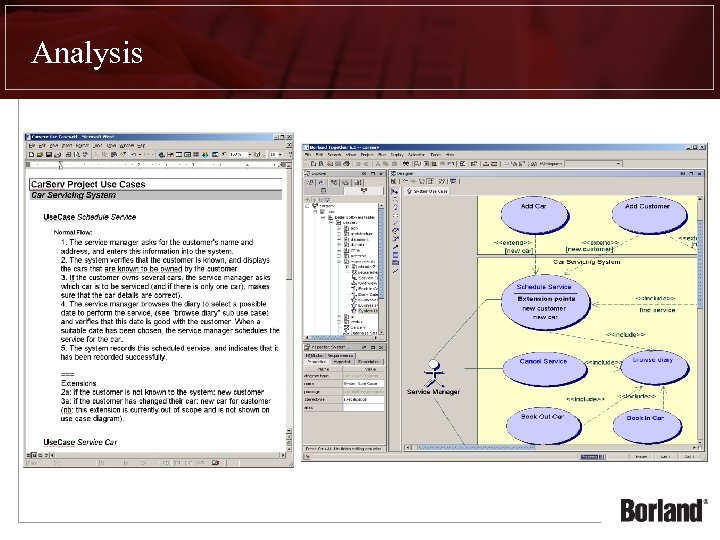The image size is (720, 540).
Task: Click 'UseCase Service Car' heading text
Action: (x=80, y=442)
